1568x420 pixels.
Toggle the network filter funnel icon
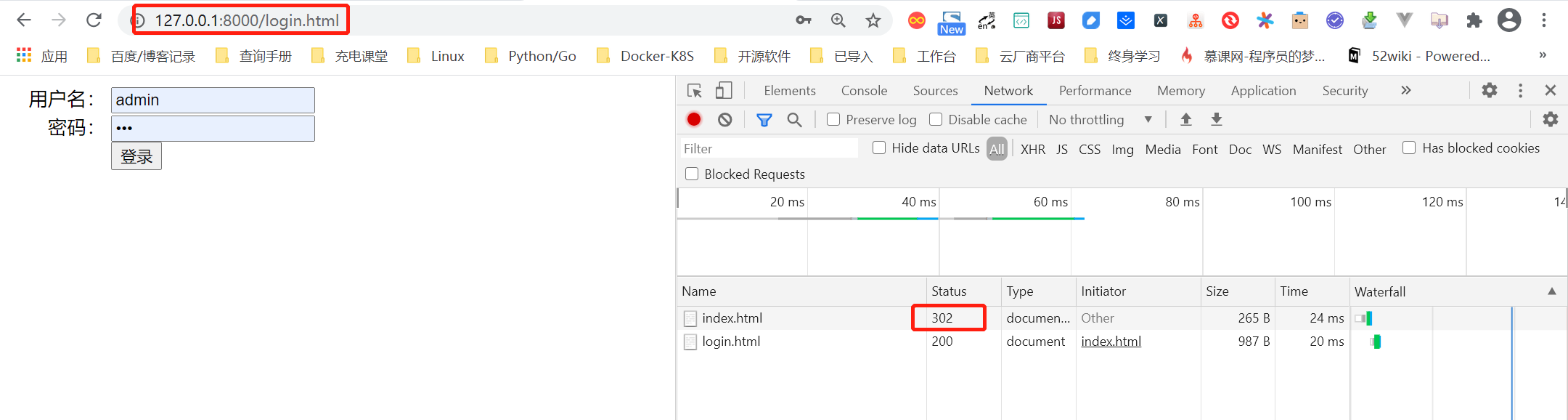(x=764, y=120)
